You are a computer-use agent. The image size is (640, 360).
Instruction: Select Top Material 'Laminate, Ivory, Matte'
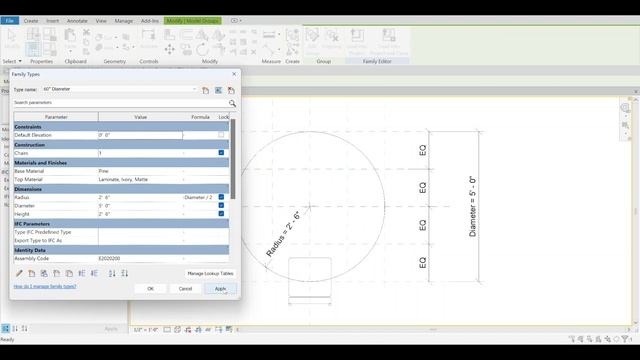140,179
